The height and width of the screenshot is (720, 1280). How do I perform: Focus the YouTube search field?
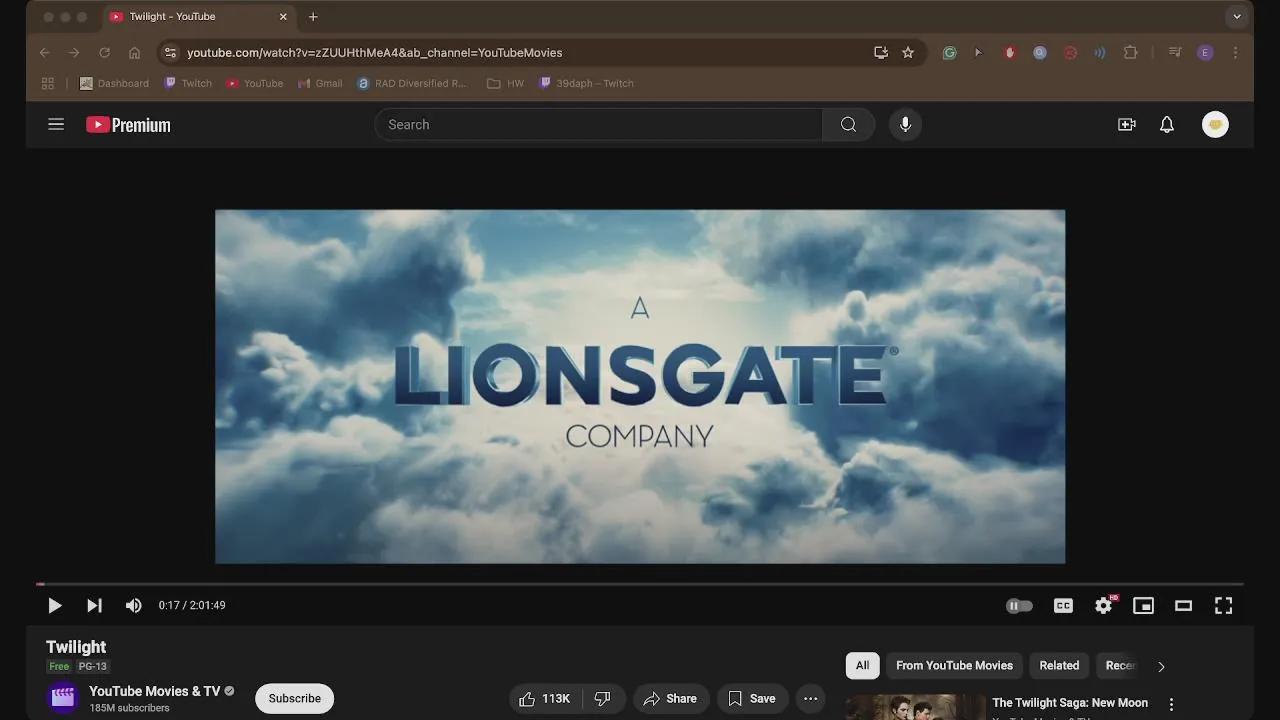pyautogui.click(x=598, y=124)
